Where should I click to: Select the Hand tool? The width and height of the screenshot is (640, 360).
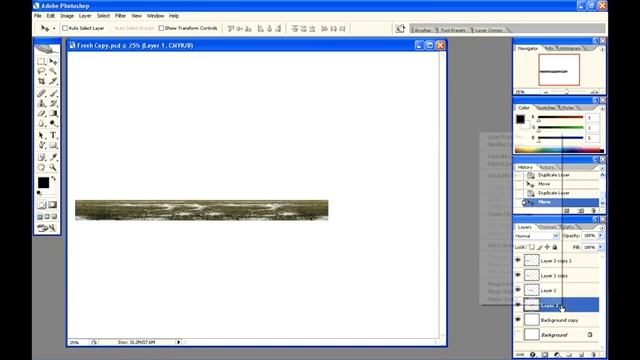click(41, 167)
